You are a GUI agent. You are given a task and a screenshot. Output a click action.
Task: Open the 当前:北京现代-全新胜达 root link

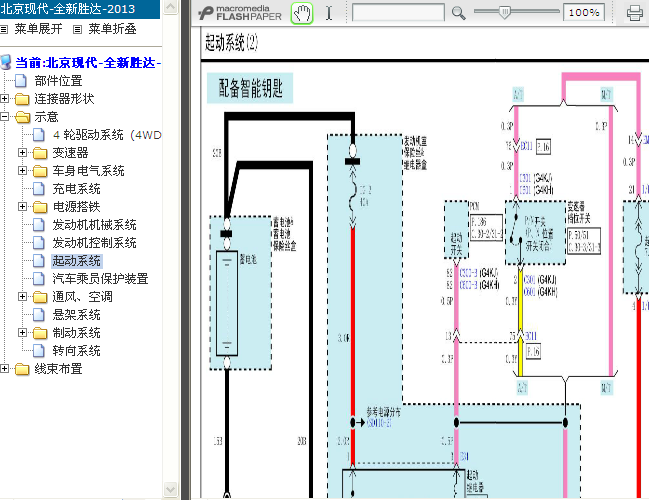[x=88, y=62]
